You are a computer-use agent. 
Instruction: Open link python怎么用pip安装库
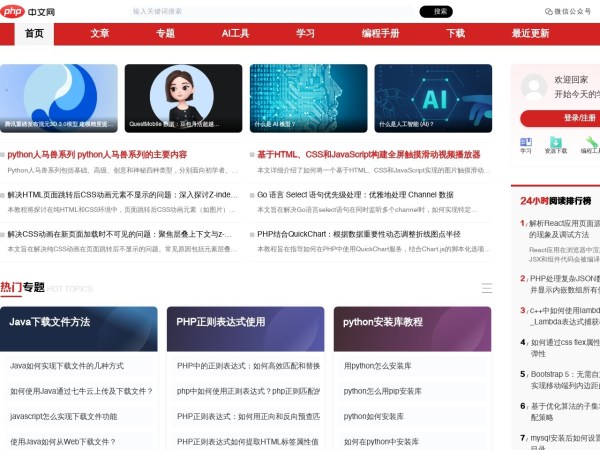coord(382,391)
